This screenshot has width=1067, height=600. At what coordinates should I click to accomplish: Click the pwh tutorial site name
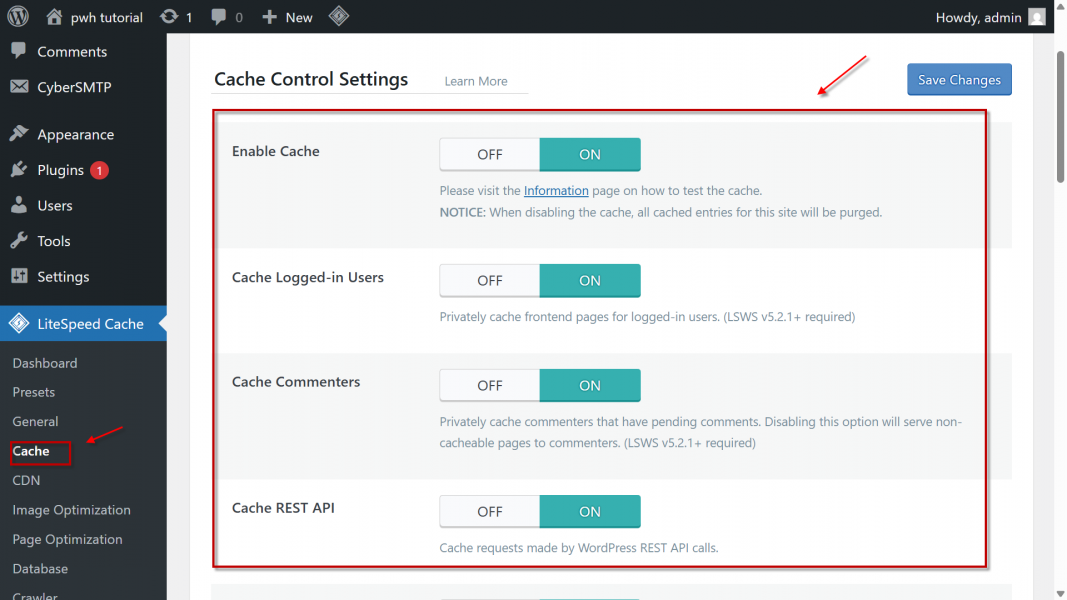click(107, 17)
